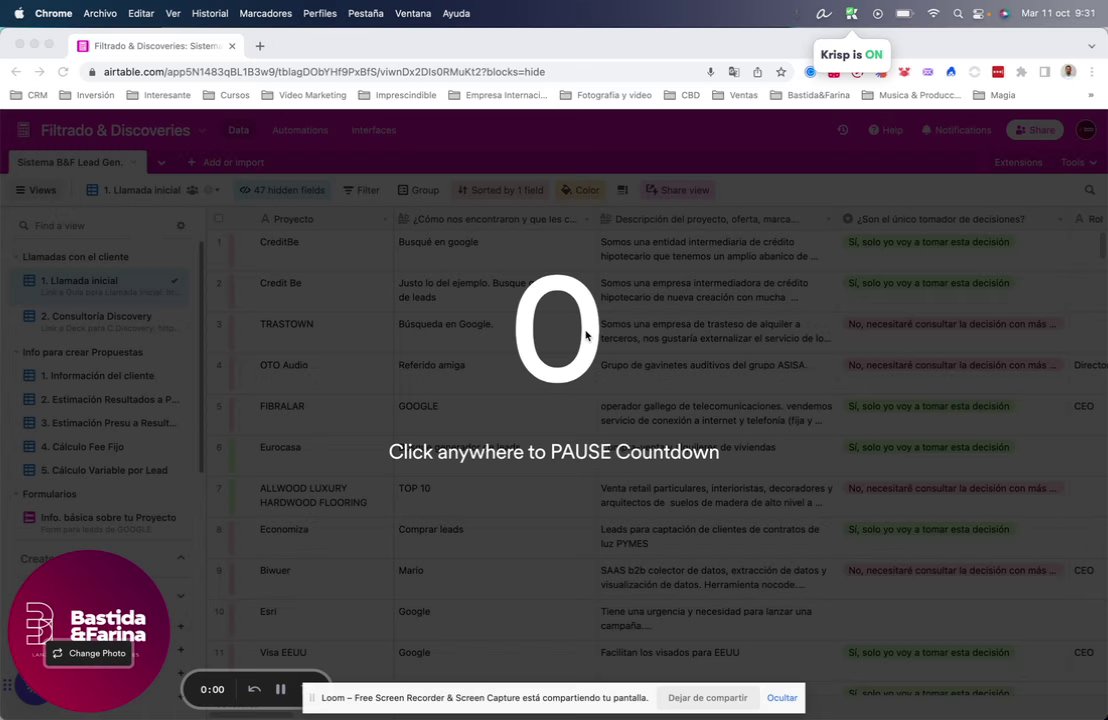Open the Airtable Help menu
The image size is (1108, 720).
point(885,130)
